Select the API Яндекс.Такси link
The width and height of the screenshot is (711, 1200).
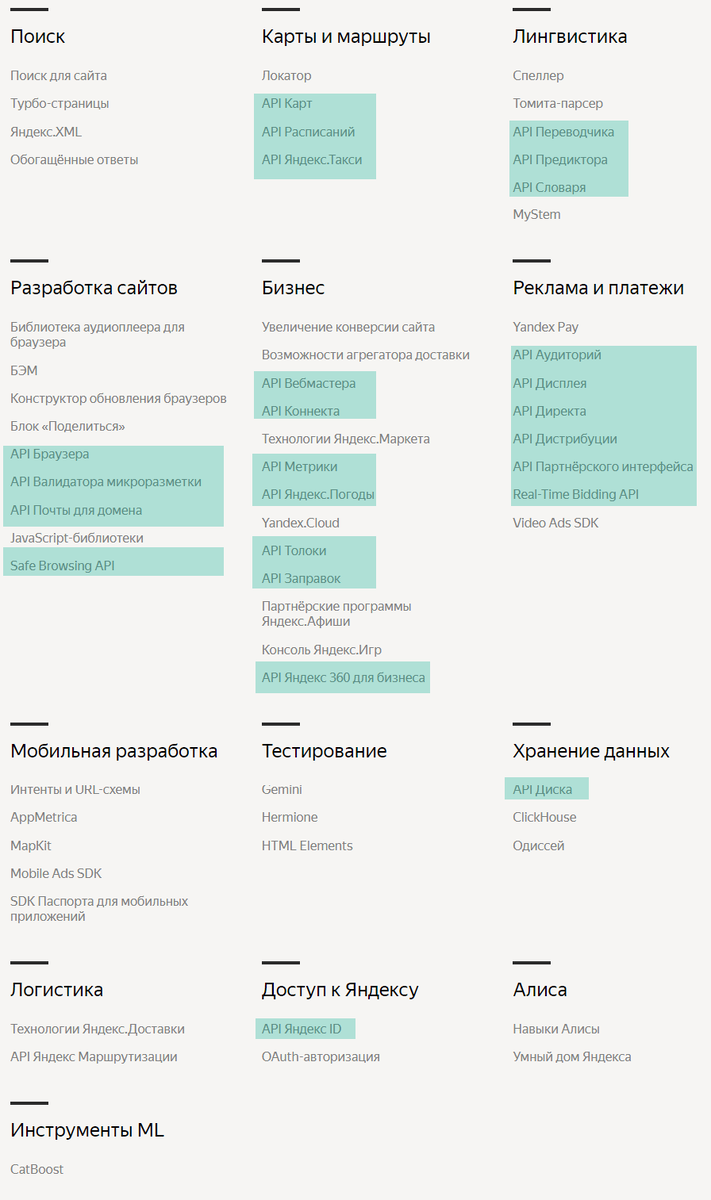click(312, 160)
